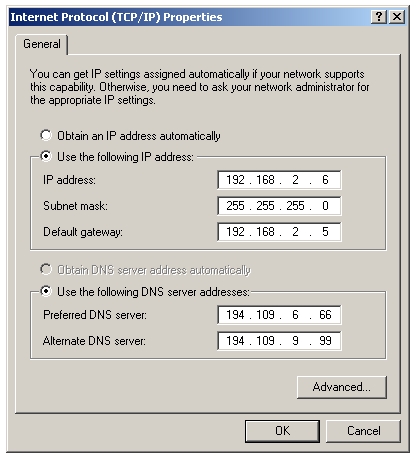
Task: Click the question mark help icon
Action: point(379,17)
